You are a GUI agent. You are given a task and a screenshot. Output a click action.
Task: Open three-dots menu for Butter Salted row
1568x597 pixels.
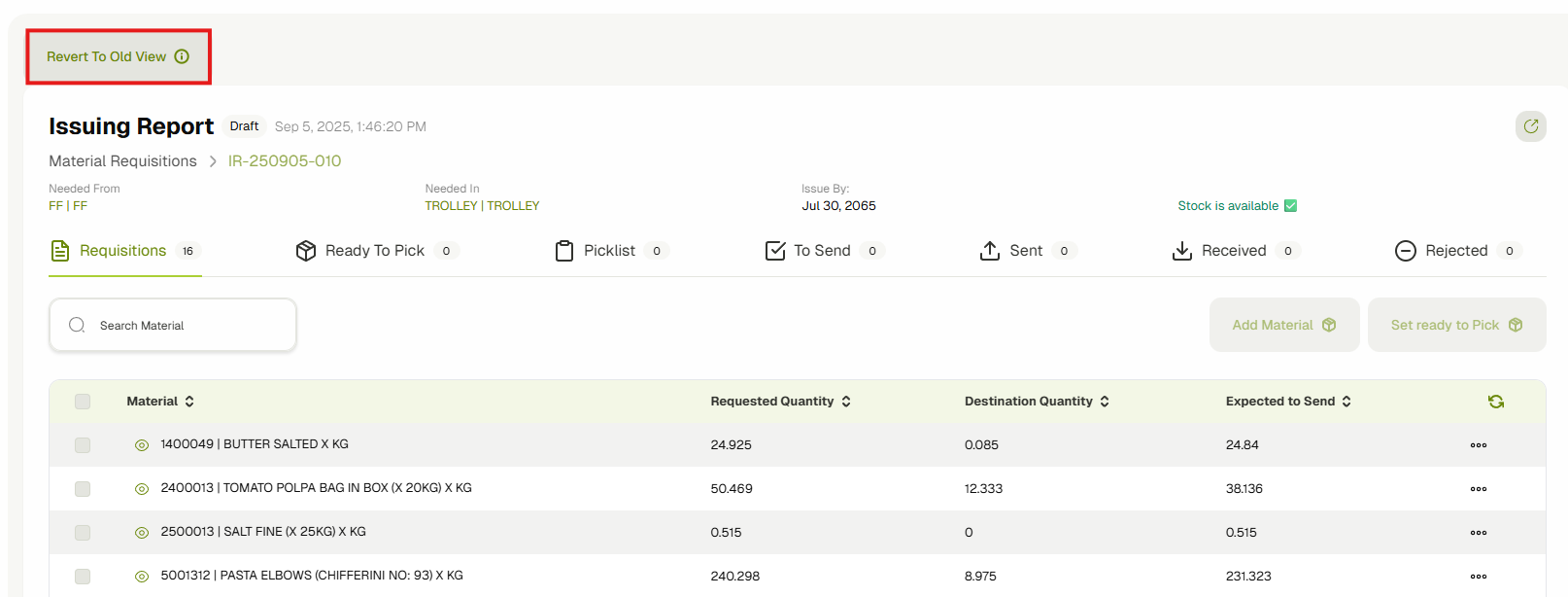coord(1478,445)
